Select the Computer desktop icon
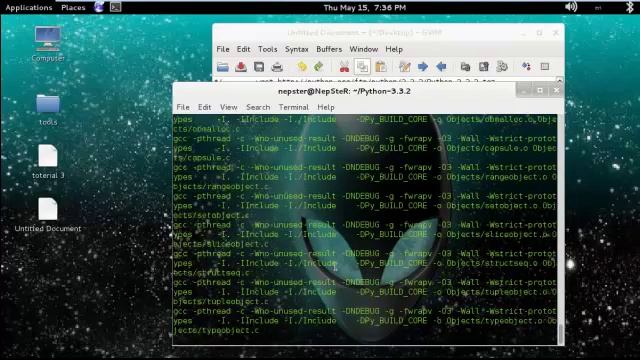 [48, 44]
